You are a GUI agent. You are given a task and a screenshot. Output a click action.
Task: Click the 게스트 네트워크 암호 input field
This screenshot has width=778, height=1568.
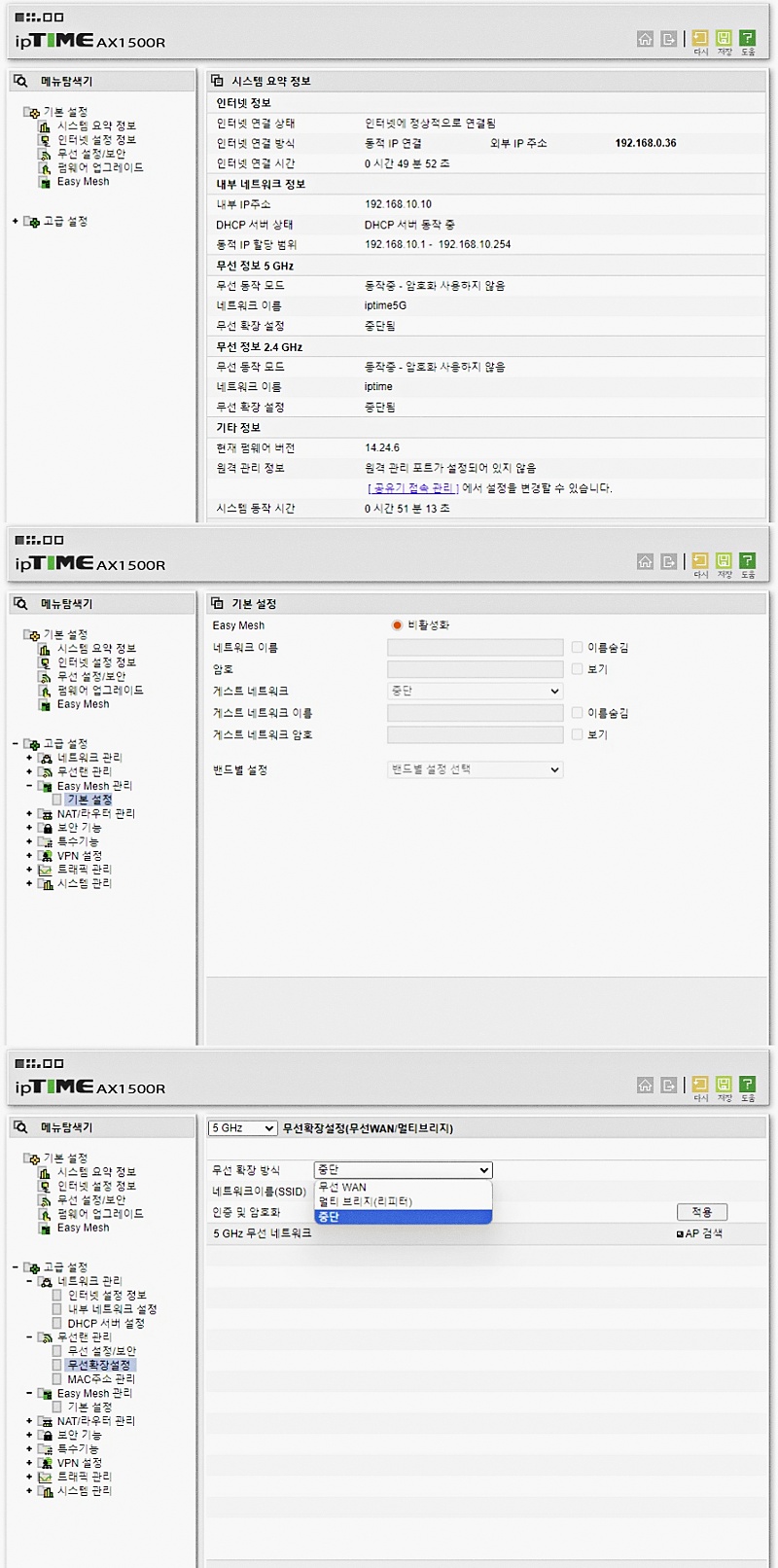[476, 734]
